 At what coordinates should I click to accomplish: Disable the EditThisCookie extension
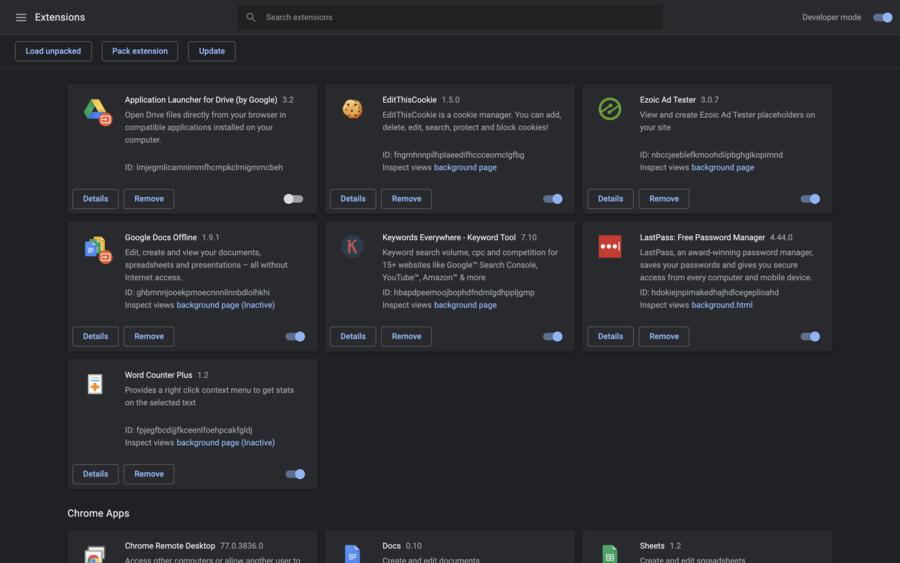(x=553, y=199)
